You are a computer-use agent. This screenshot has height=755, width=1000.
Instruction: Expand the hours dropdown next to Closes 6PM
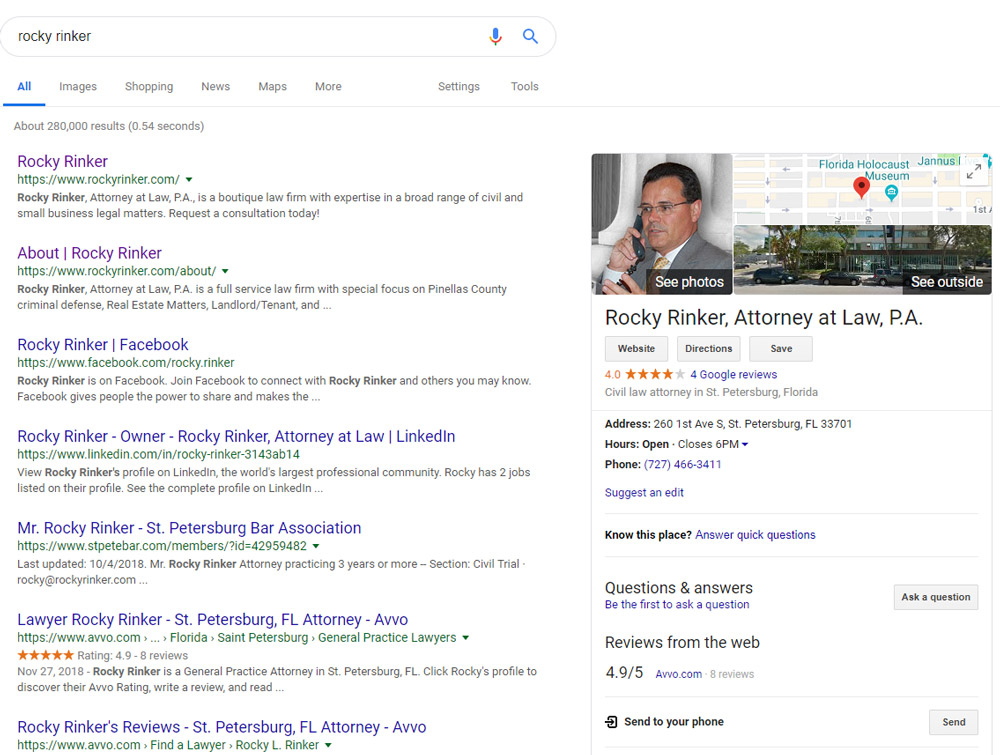click(x=745, y=444)
